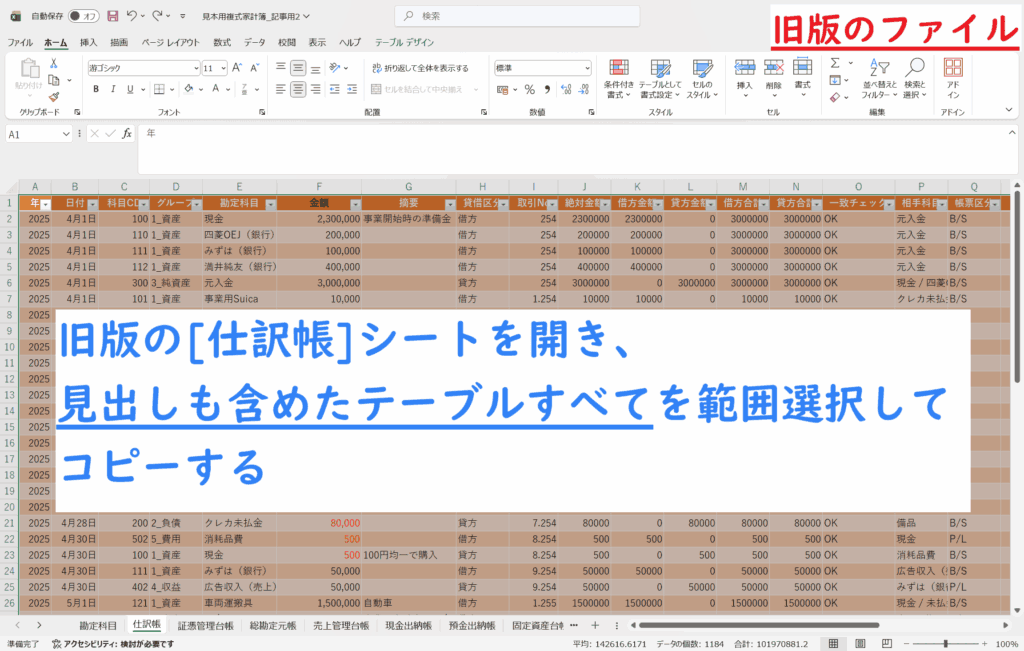Image resolution: width=1024 pixels, height=651 pixels.
Task: Click the Save floppy disk icon
Action: 112,16
